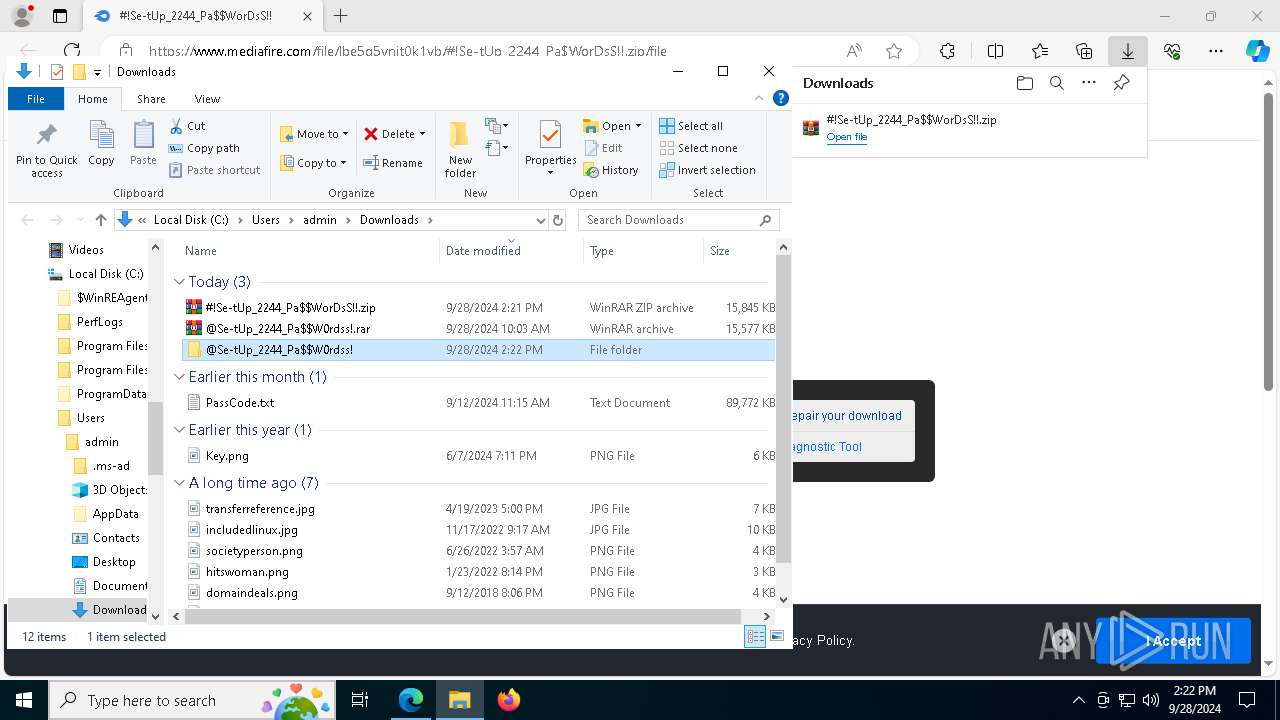This screenshot has height=720, width=1280.
Task: Open more options in Edge Downloads panel
Action: pyautogui.click(x=1089, y=83)
